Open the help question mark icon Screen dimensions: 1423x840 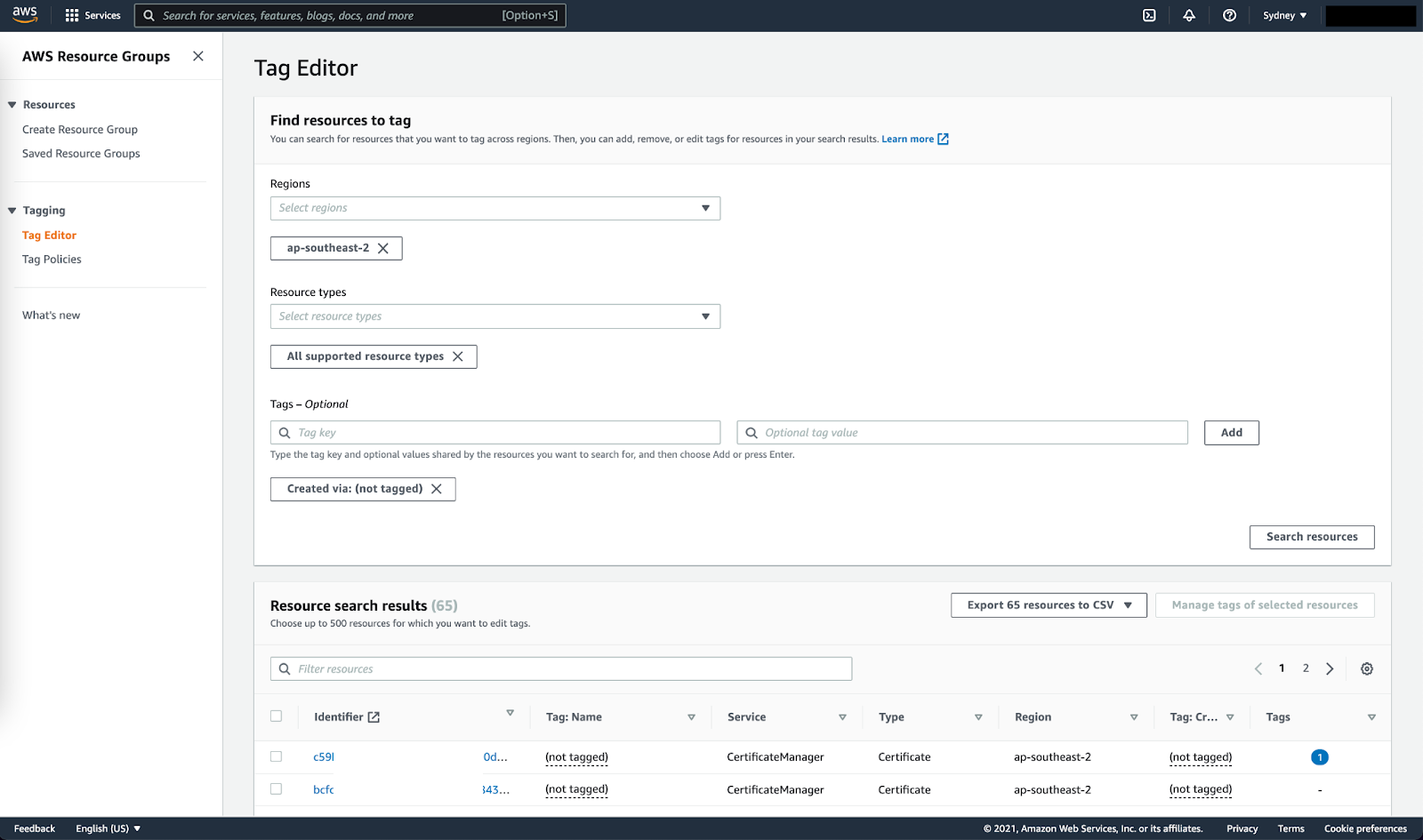[x=1229, y=15]
